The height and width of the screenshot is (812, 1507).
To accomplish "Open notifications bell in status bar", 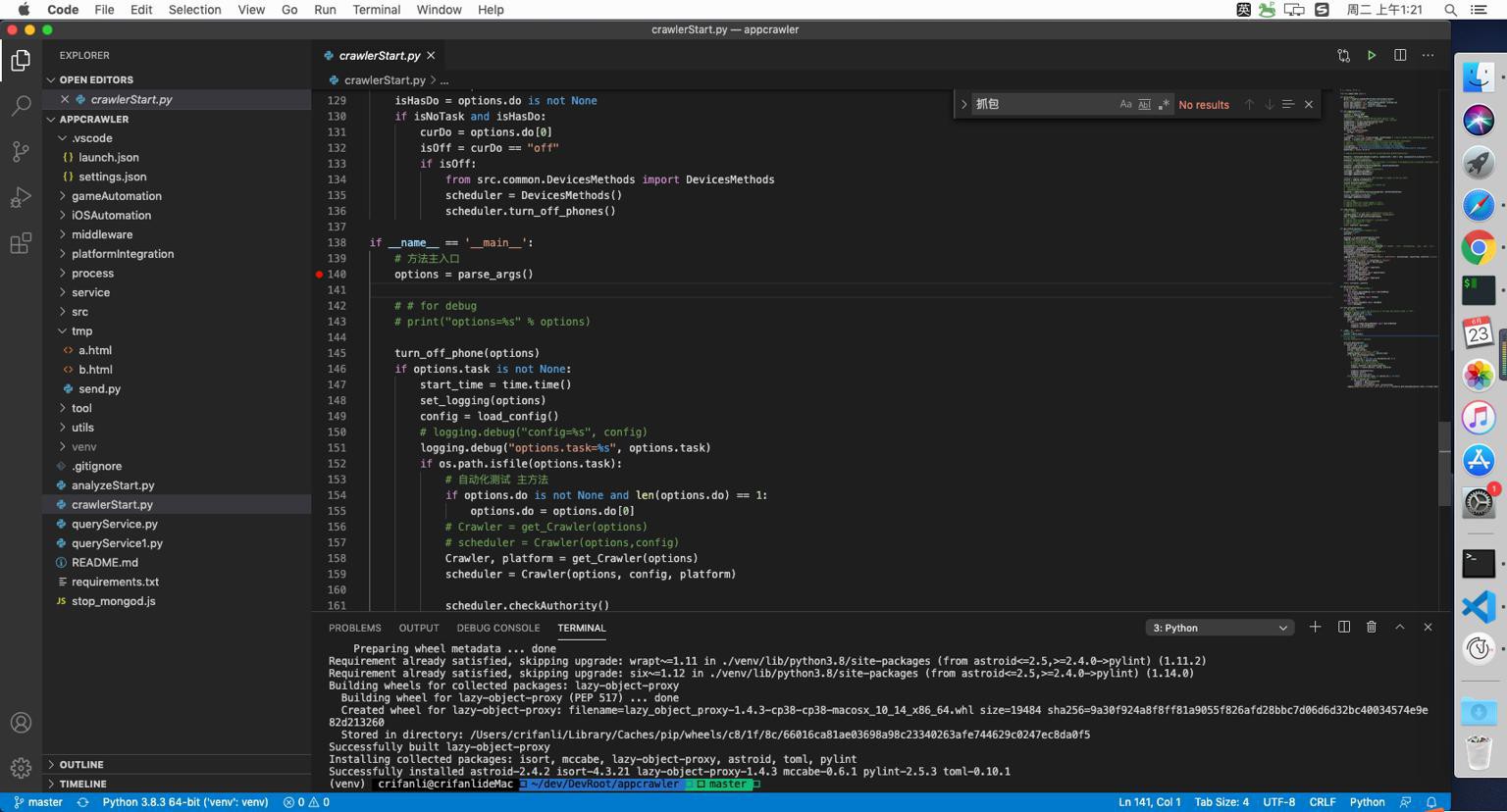I will click(1431, 802).
